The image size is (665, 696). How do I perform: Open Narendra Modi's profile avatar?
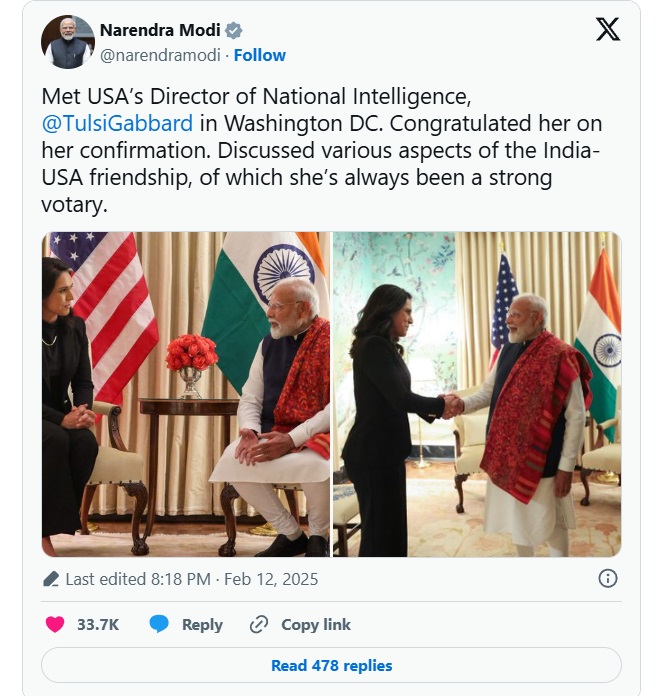pos(67,42)
